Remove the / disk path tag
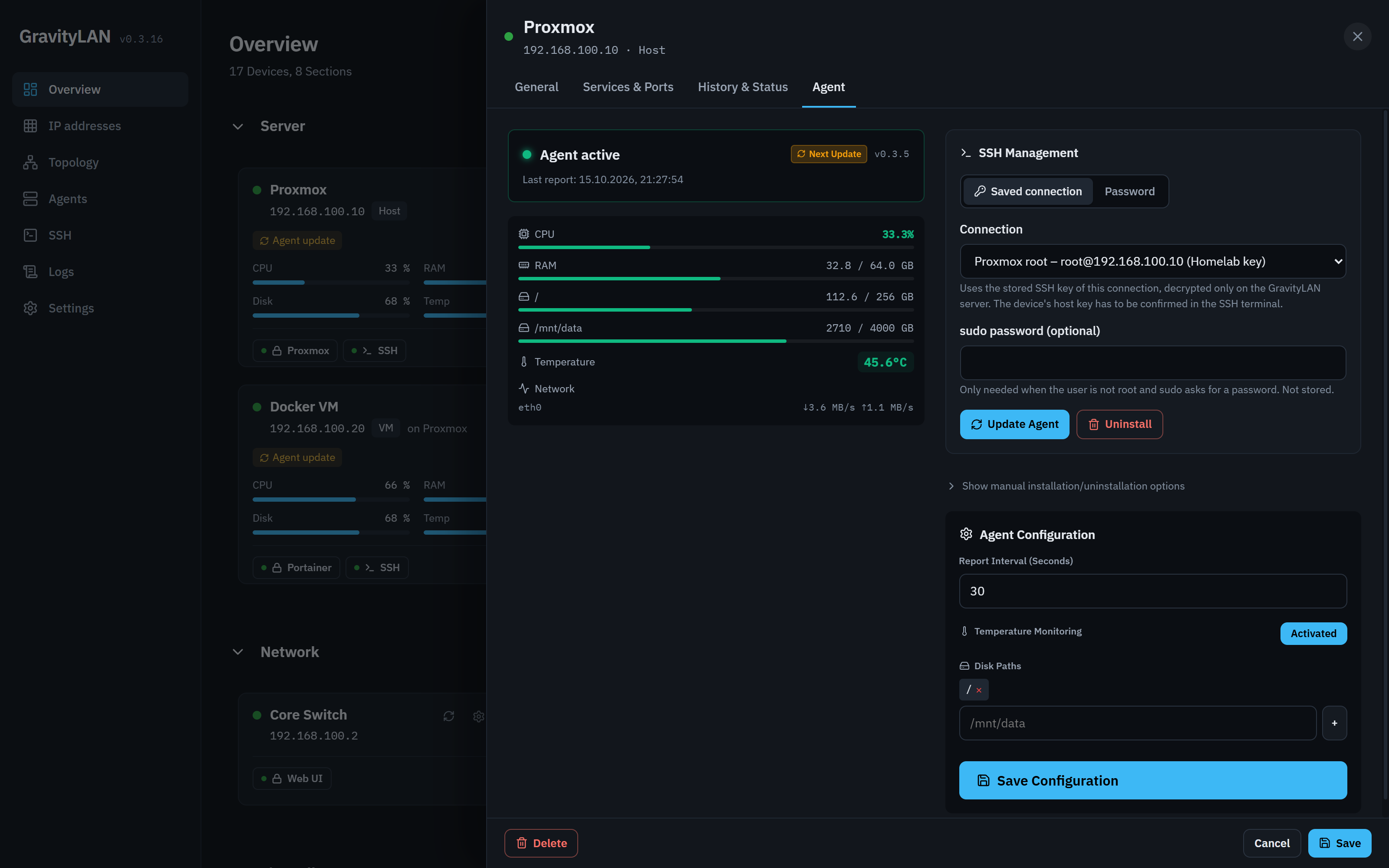Viewport: 1389px width, 868px height. click(x=979, y=690)
